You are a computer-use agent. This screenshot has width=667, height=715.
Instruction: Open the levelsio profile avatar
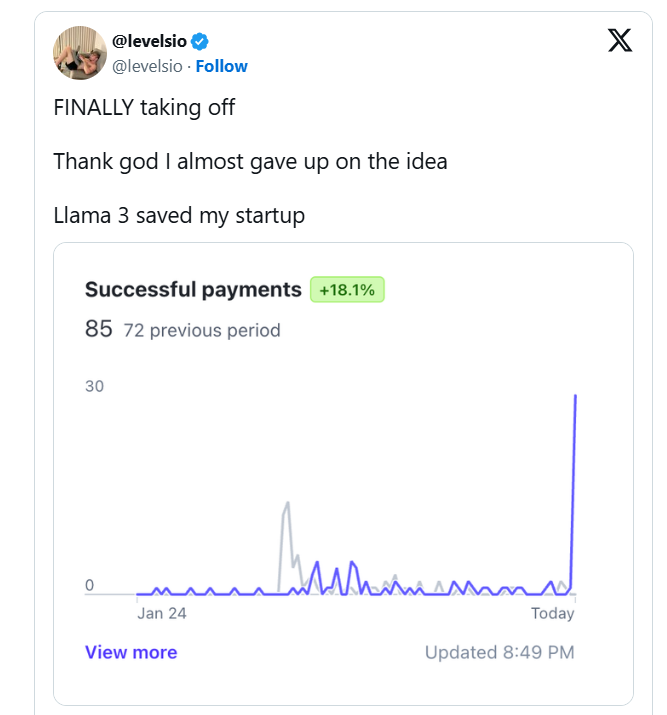[80, 53]
